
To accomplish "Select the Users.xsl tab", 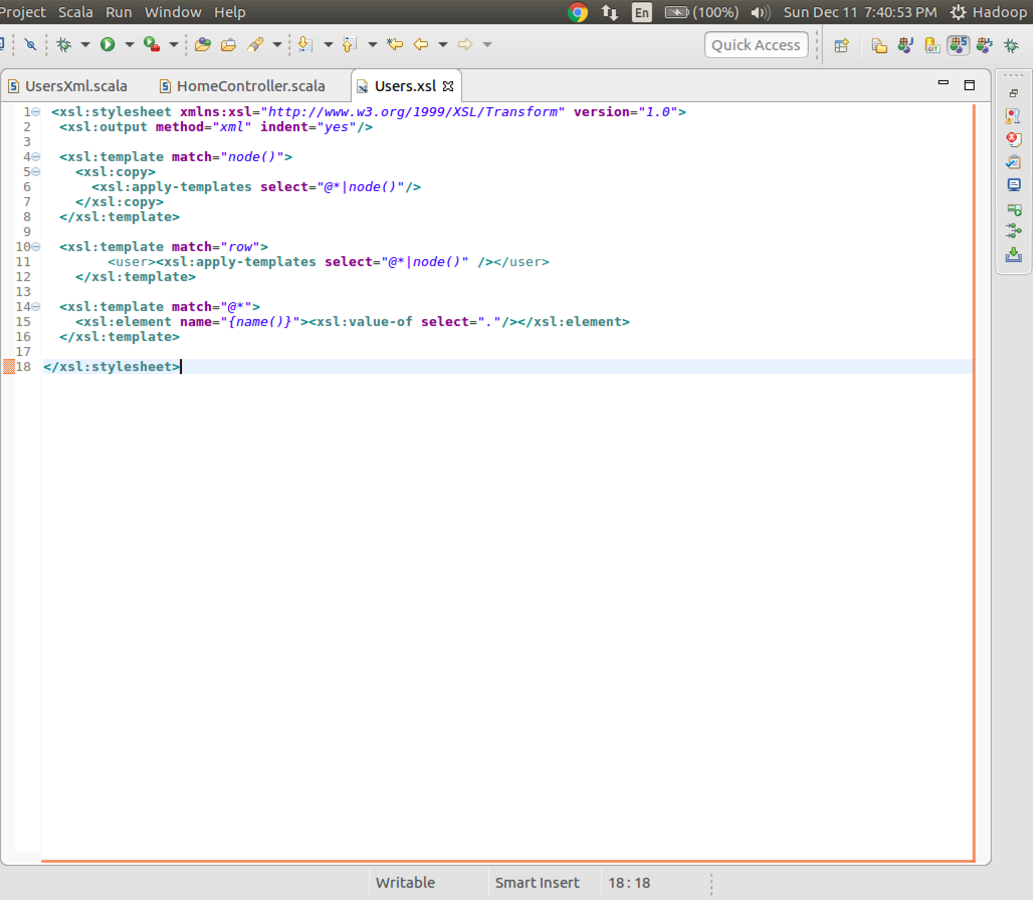I will (405, 86).
